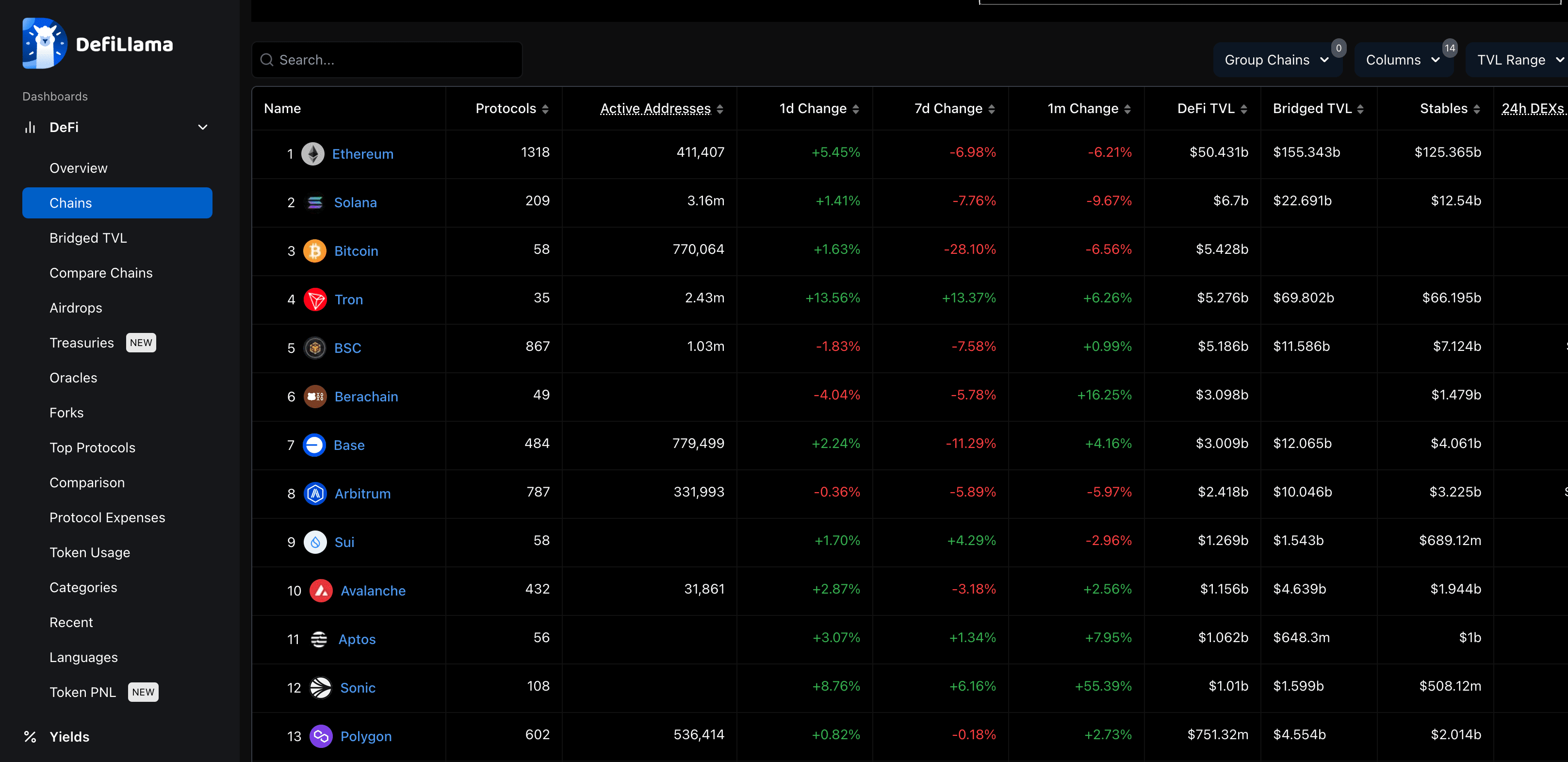The height and width of the screenshot is (762, 1568).
Task: Sort by 7d Change arrows
Action: point(992,109)
